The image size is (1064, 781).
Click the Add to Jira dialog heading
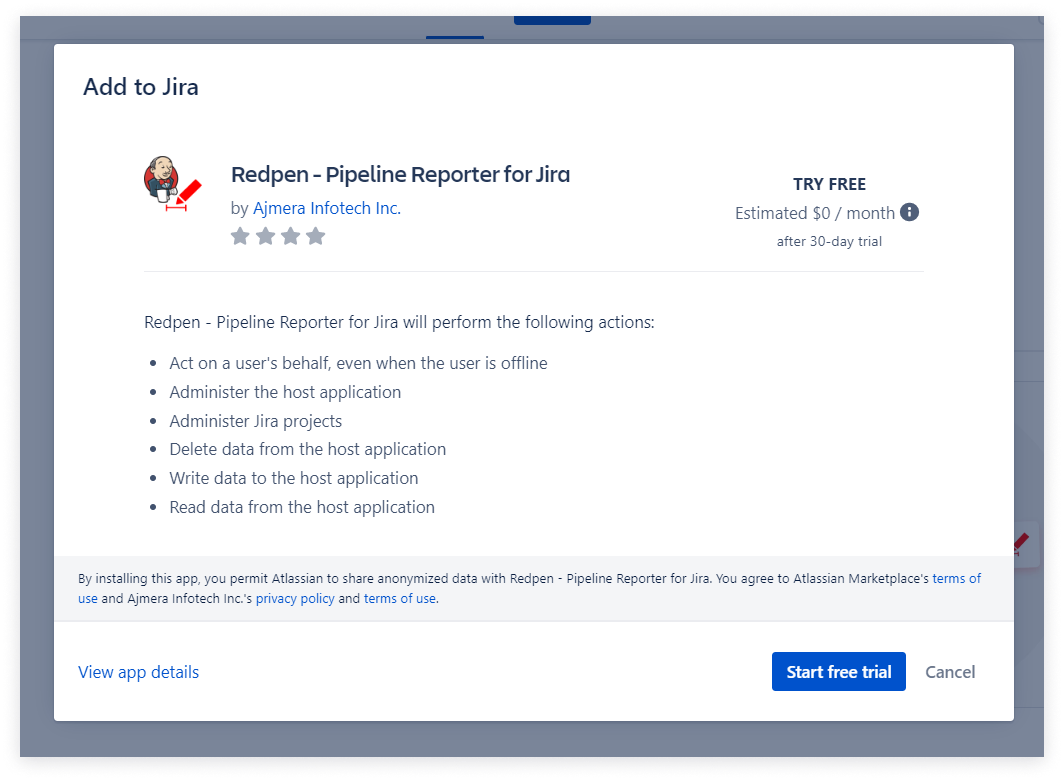[140, 87]
